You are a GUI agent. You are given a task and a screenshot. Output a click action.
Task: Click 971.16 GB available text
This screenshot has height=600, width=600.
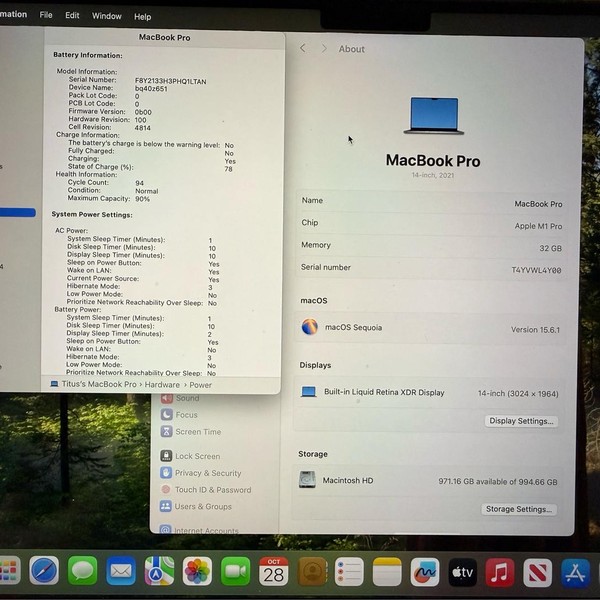pos(498,482)
